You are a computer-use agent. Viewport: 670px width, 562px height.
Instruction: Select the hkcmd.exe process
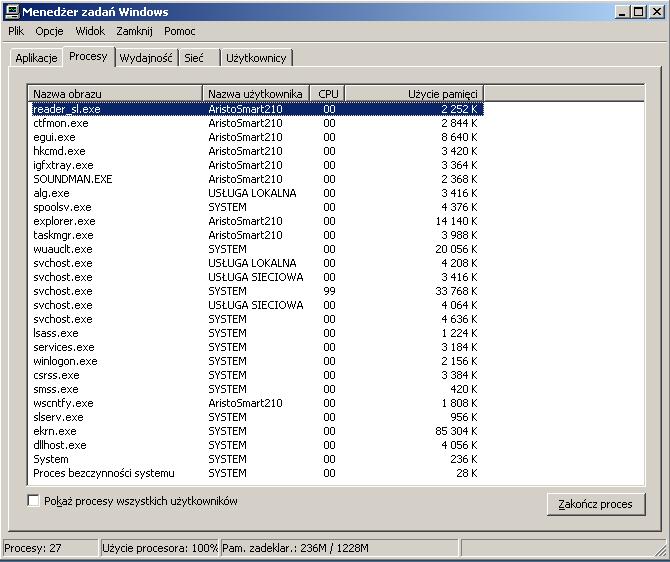258,151
